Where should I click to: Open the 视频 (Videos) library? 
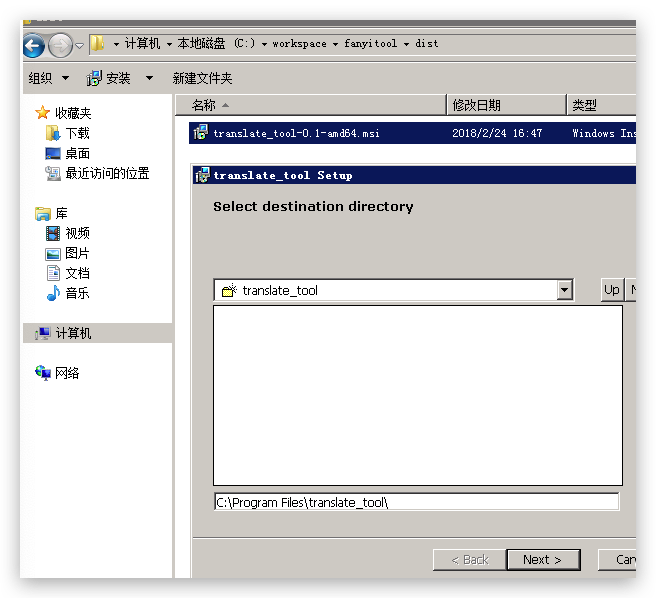point(77,233)
